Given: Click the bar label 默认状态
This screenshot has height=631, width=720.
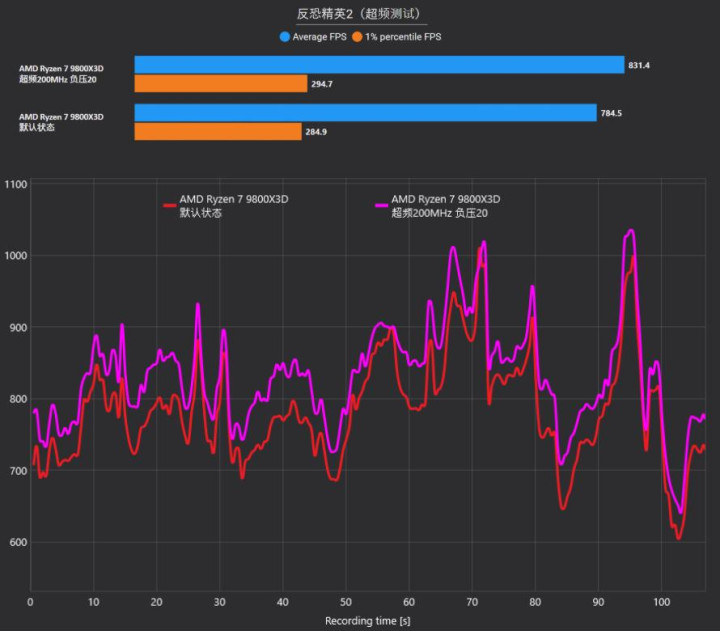Looking at the screenshot, I should tap(37, 127).
